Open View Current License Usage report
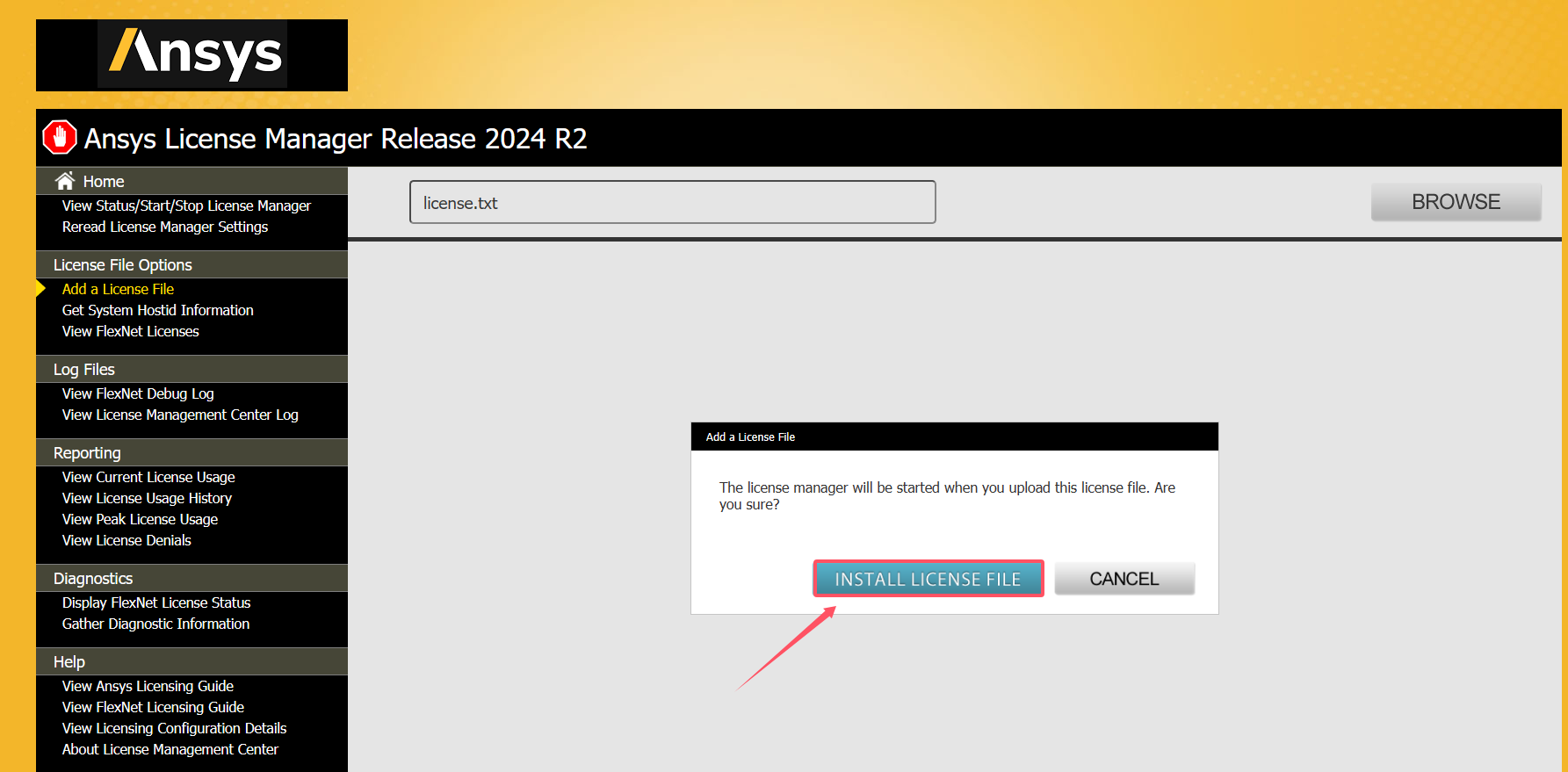Image resolution: width=1568 pixels, height=772 pixels. click(148, 477)
